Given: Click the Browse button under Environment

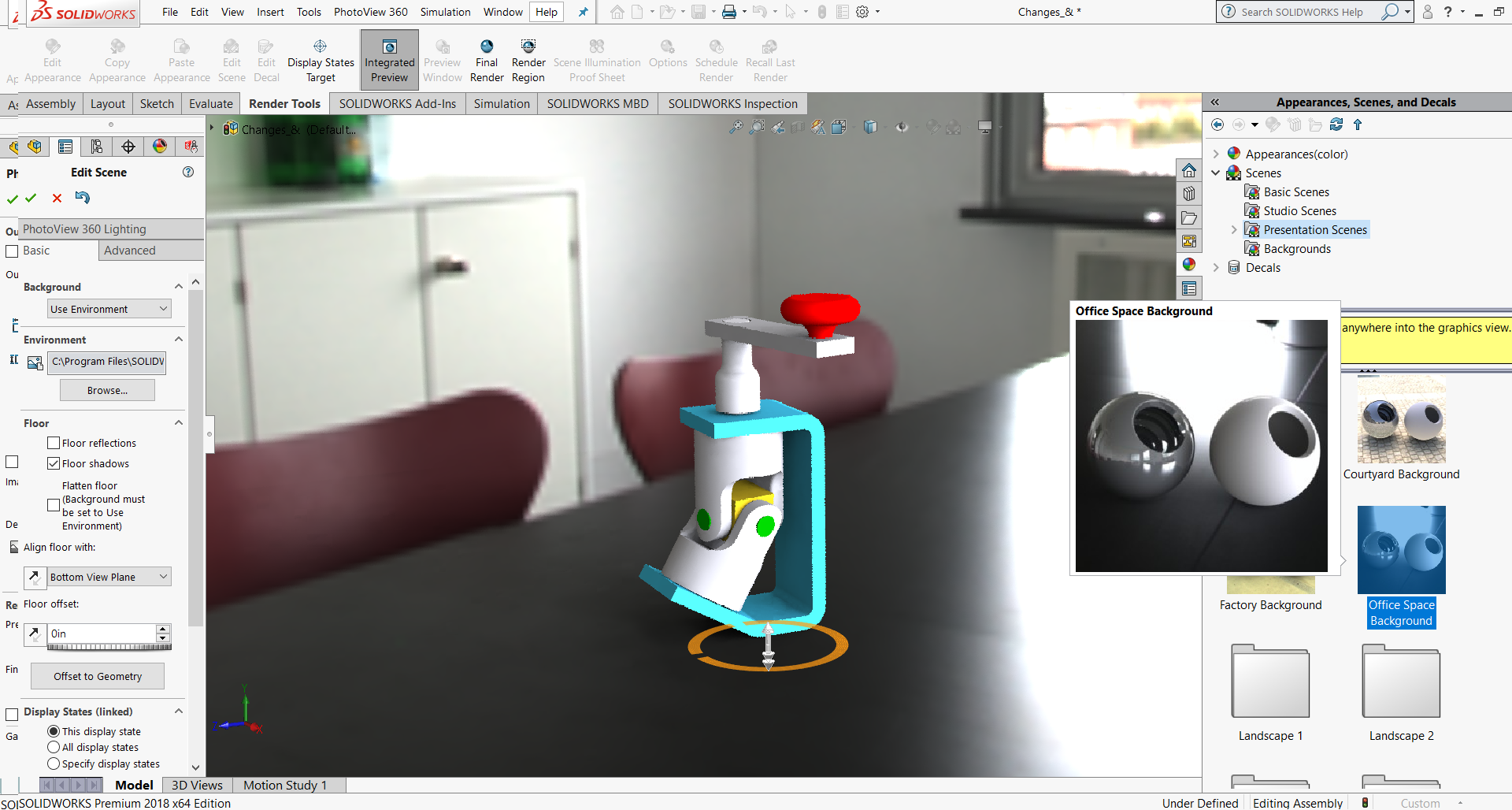Looking at the screenshot, I should [x=107, y=389].
